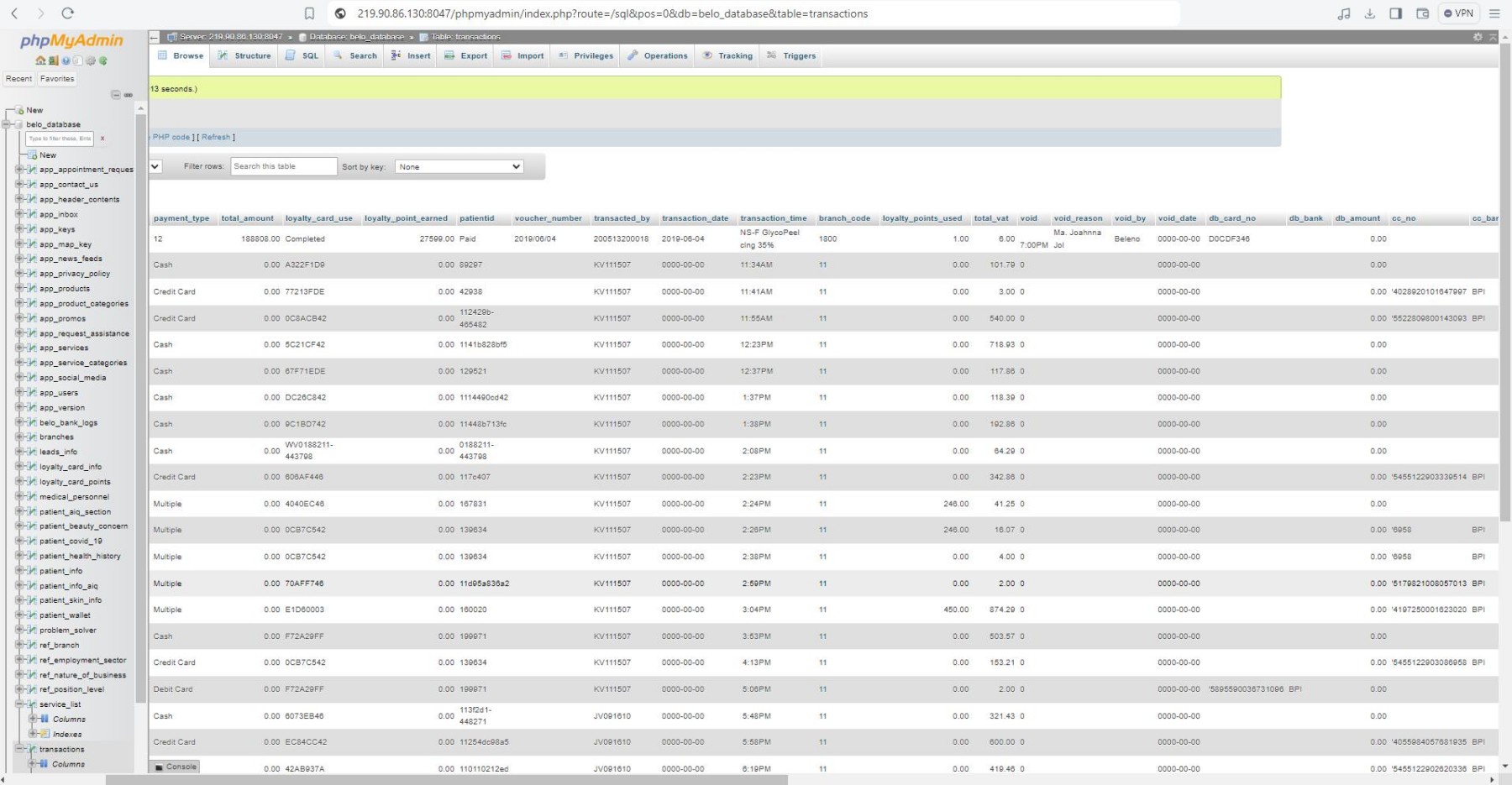Reload the page with refresh icon
Viewport: 1512px width, 785px height.
click(x=68, y=13)
